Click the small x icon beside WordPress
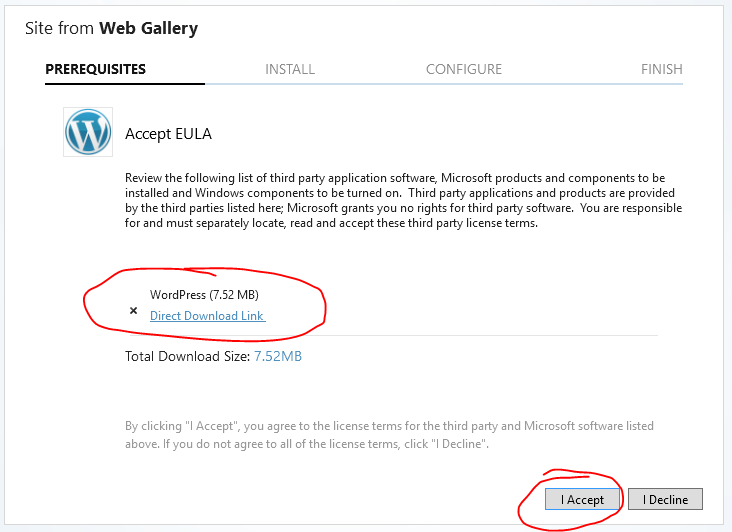Image resolution: width=732 pixels, height=532 pixels. (133, 311)
